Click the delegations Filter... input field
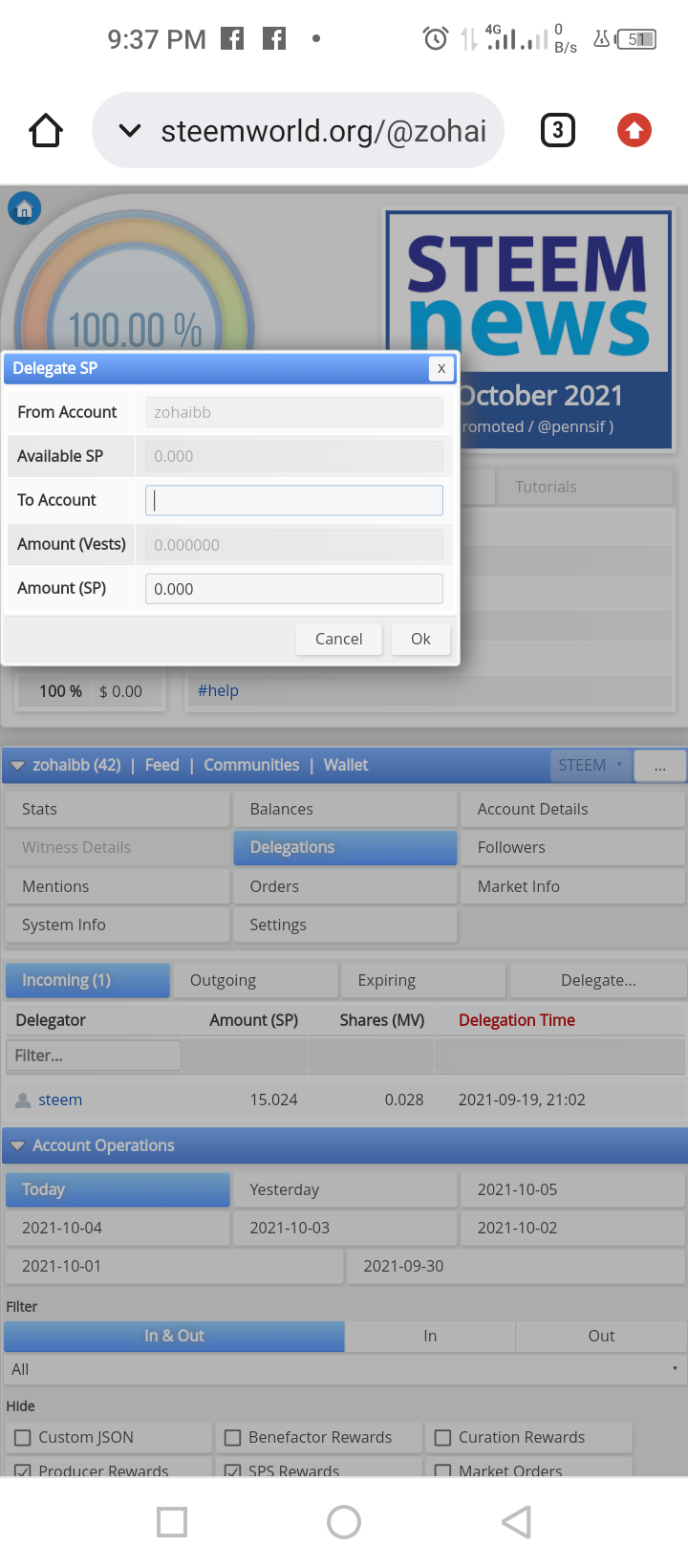Image resolution: width=688 pixels, height=1568 pixels. click(x=93, y=1056)
